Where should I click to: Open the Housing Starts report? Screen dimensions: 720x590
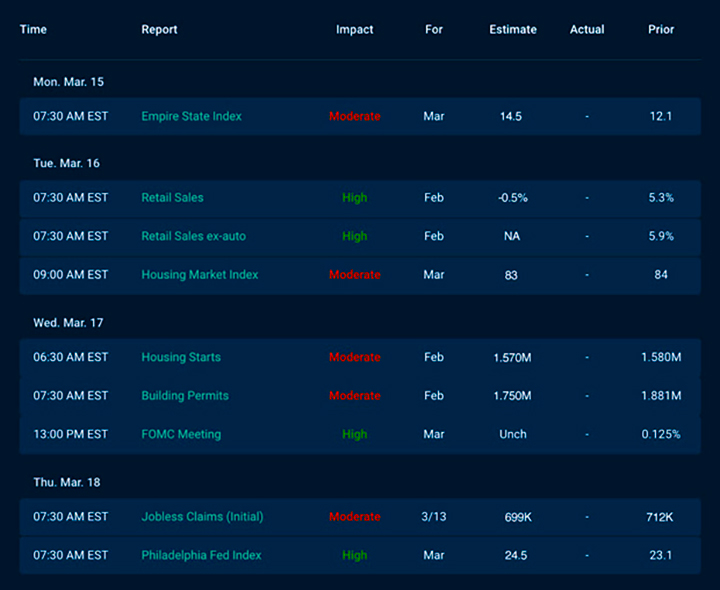181,357
